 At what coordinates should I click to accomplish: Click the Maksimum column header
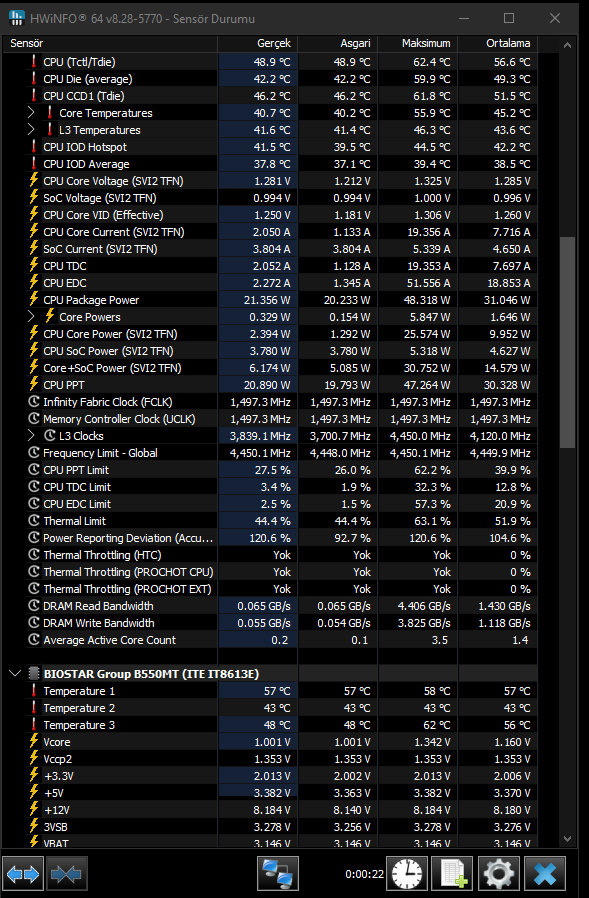point(418,44)
